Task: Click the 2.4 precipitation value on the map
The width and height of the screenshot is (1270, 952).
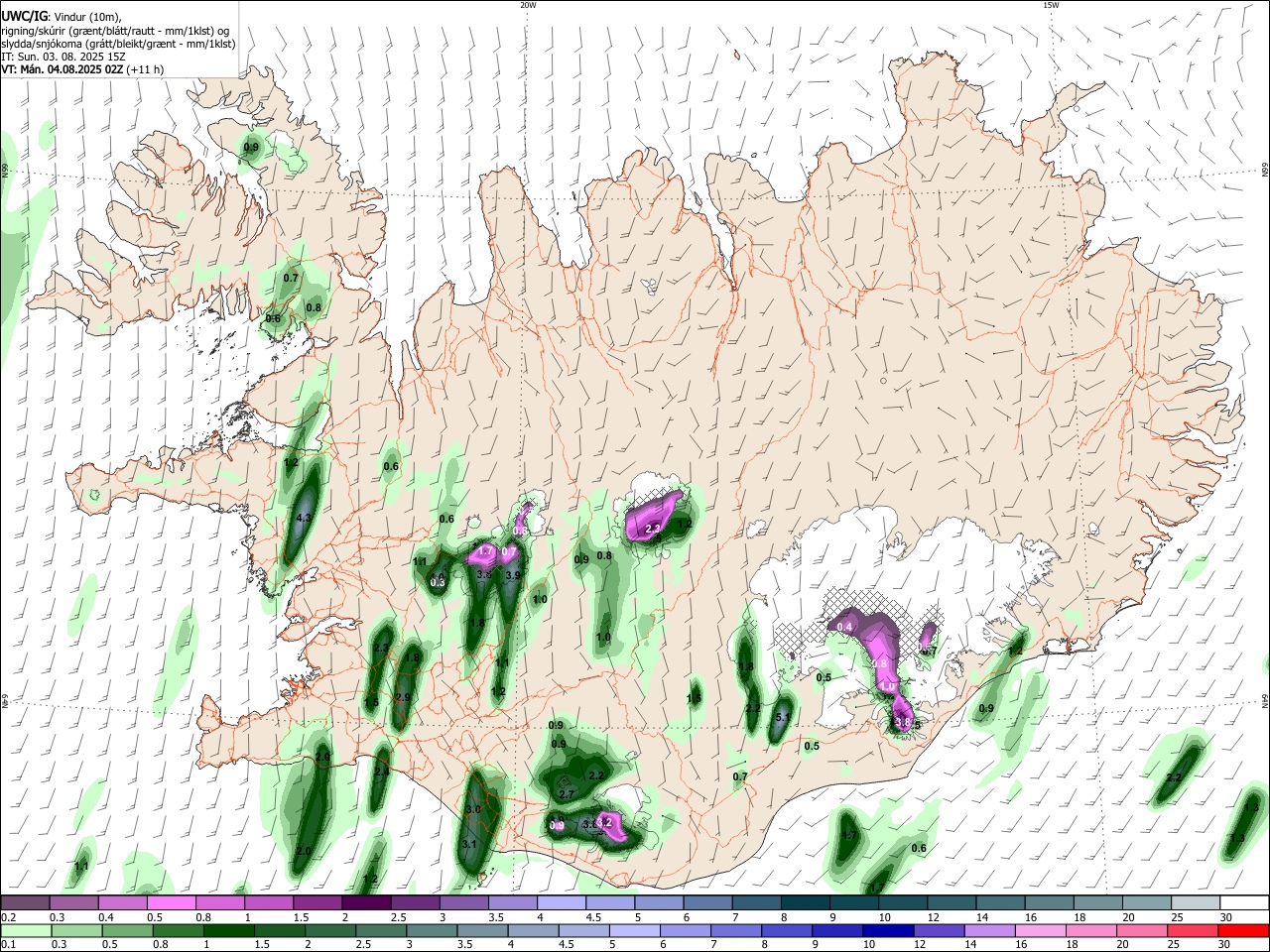Action: point(382,772)
